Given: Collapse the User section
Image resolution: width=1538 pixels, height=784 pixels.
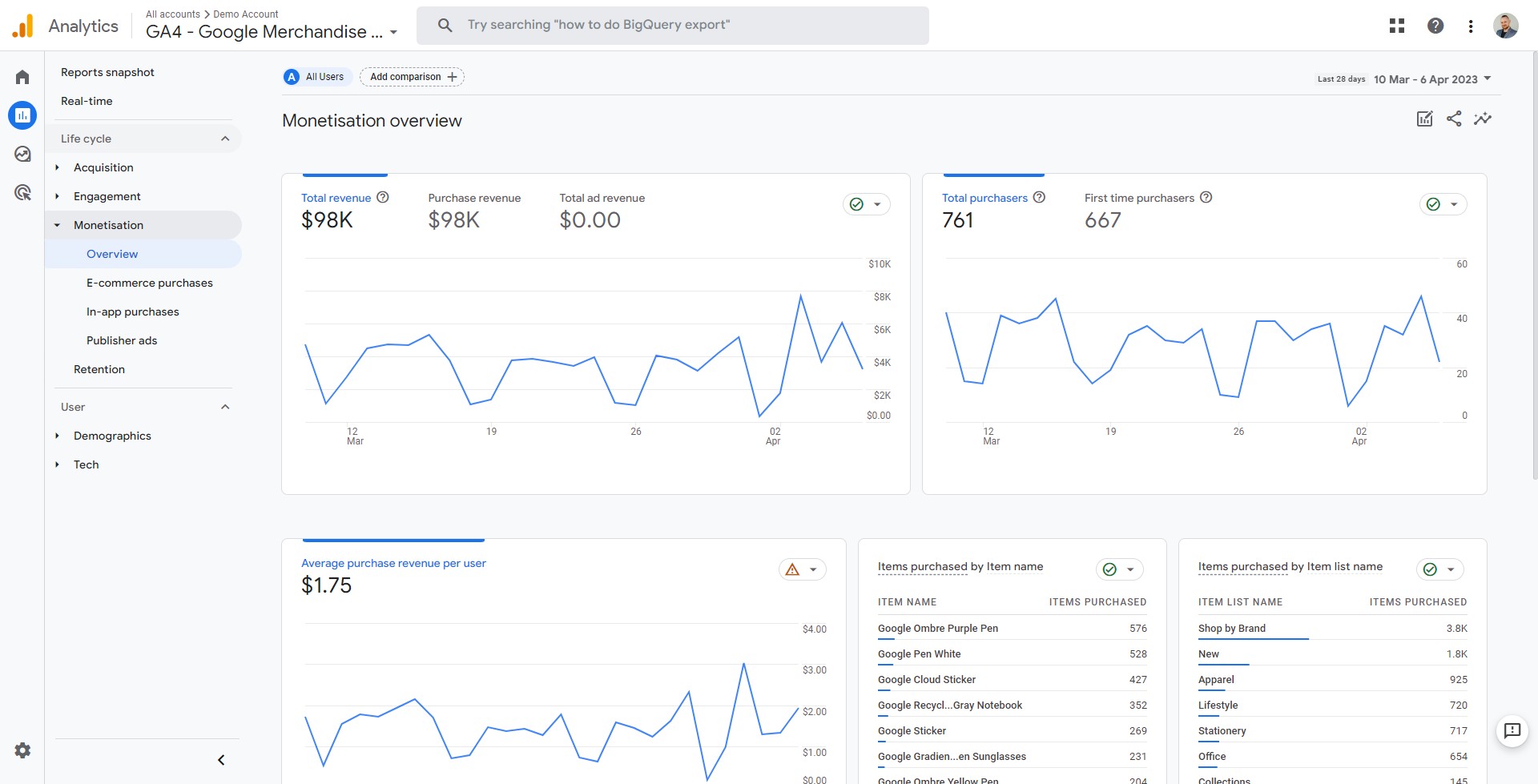Looking at the screenshot, I should click(x=225, y=407).
